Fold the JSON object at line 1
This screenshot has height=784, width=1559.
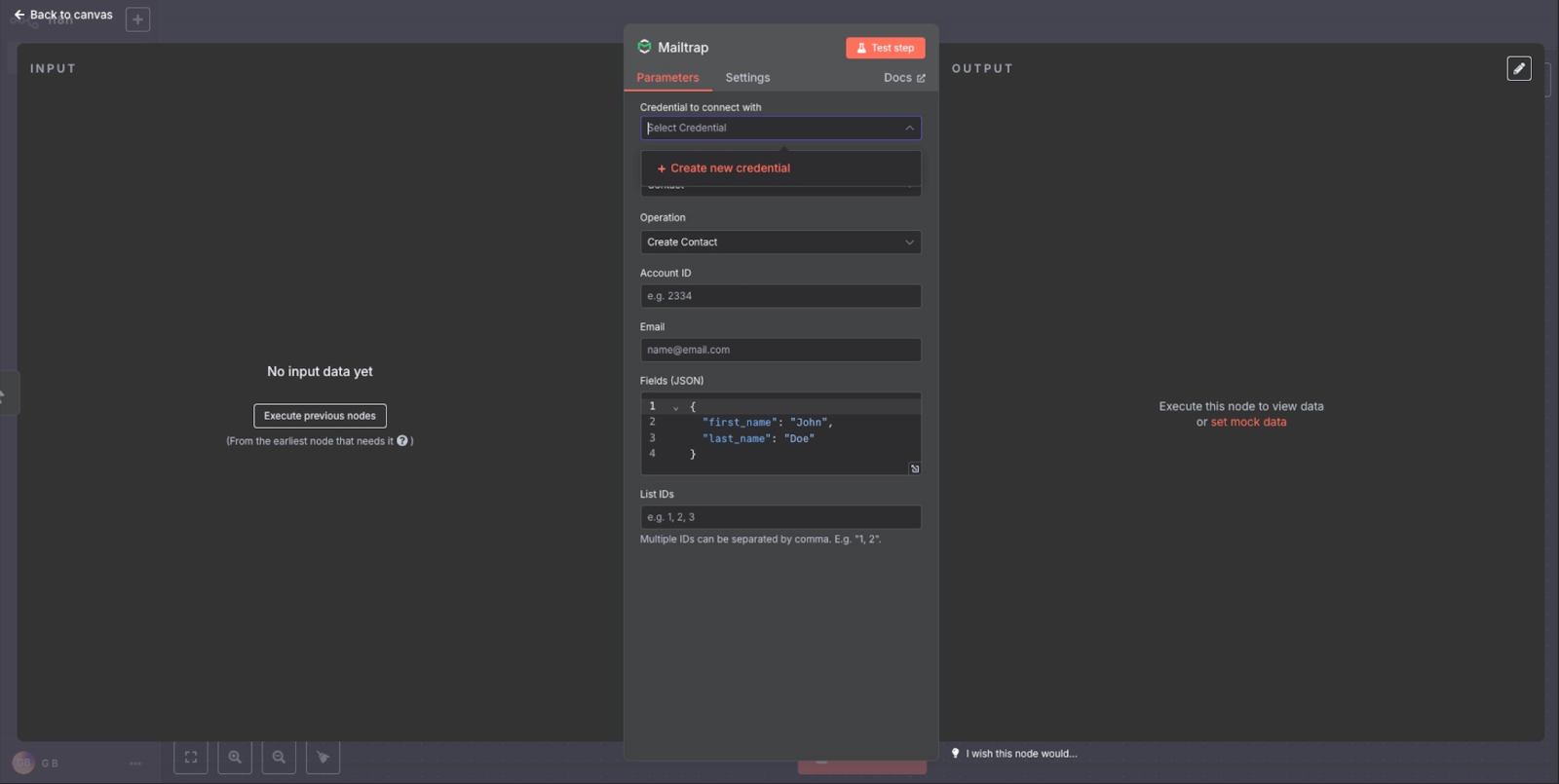(675, 407)
